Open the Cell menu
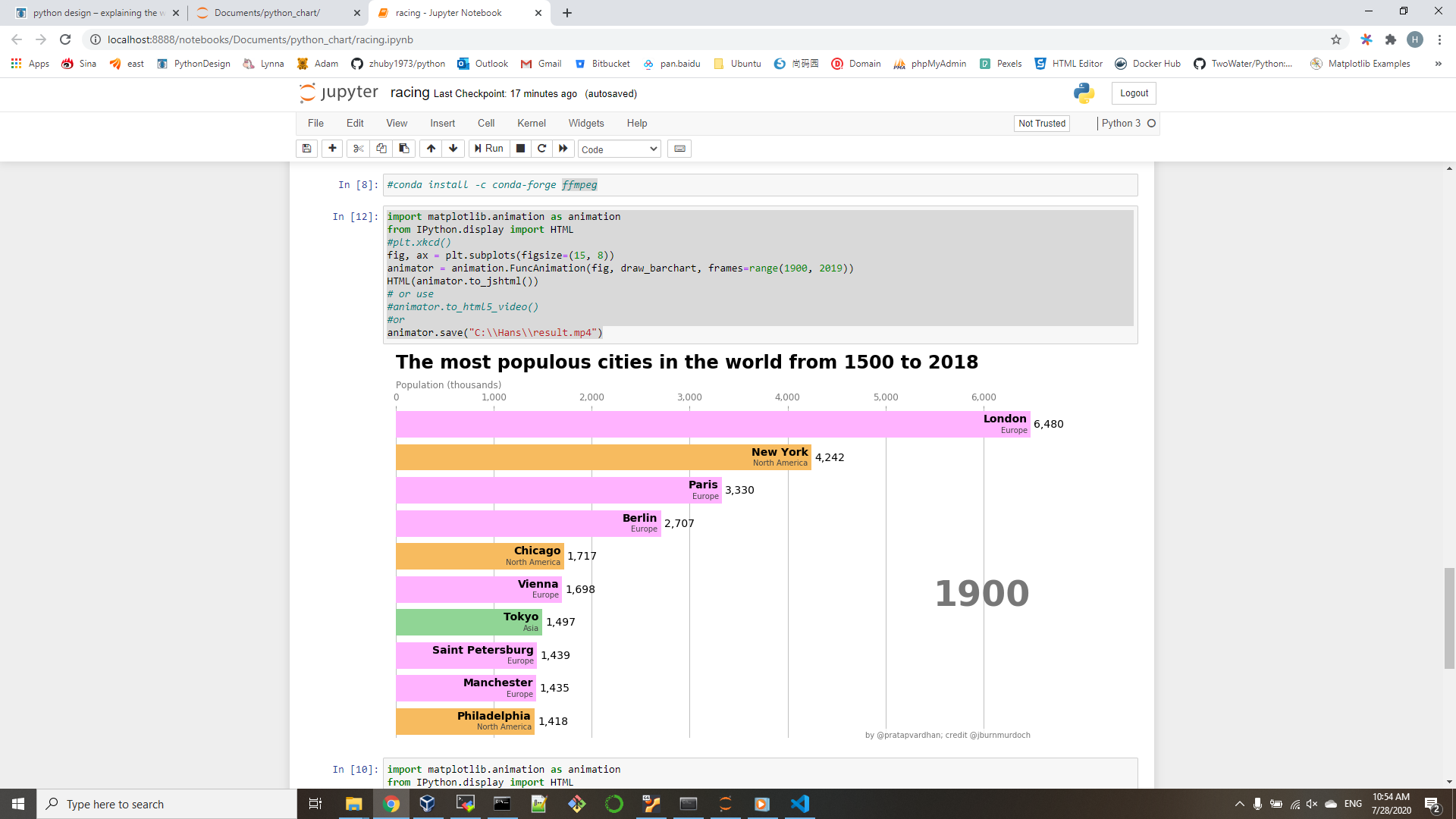The width and height of the screenshot is (1456, 819). coord(485,123)
